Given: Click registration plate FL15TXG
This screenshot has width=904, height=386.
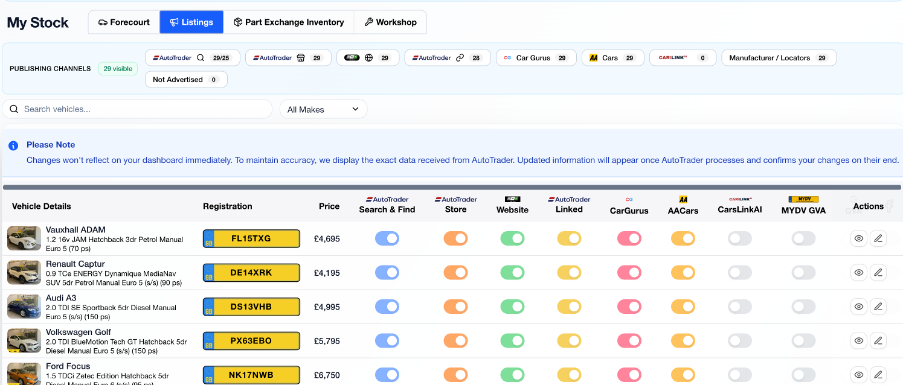Looking at the screenshot, I should [251, 239].
